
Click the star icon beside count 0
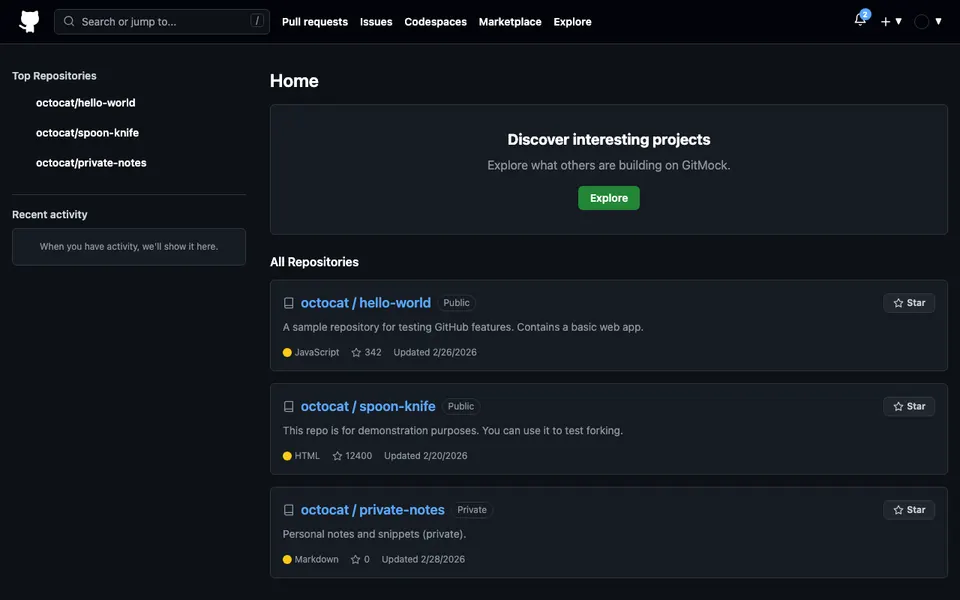(355, 559)
